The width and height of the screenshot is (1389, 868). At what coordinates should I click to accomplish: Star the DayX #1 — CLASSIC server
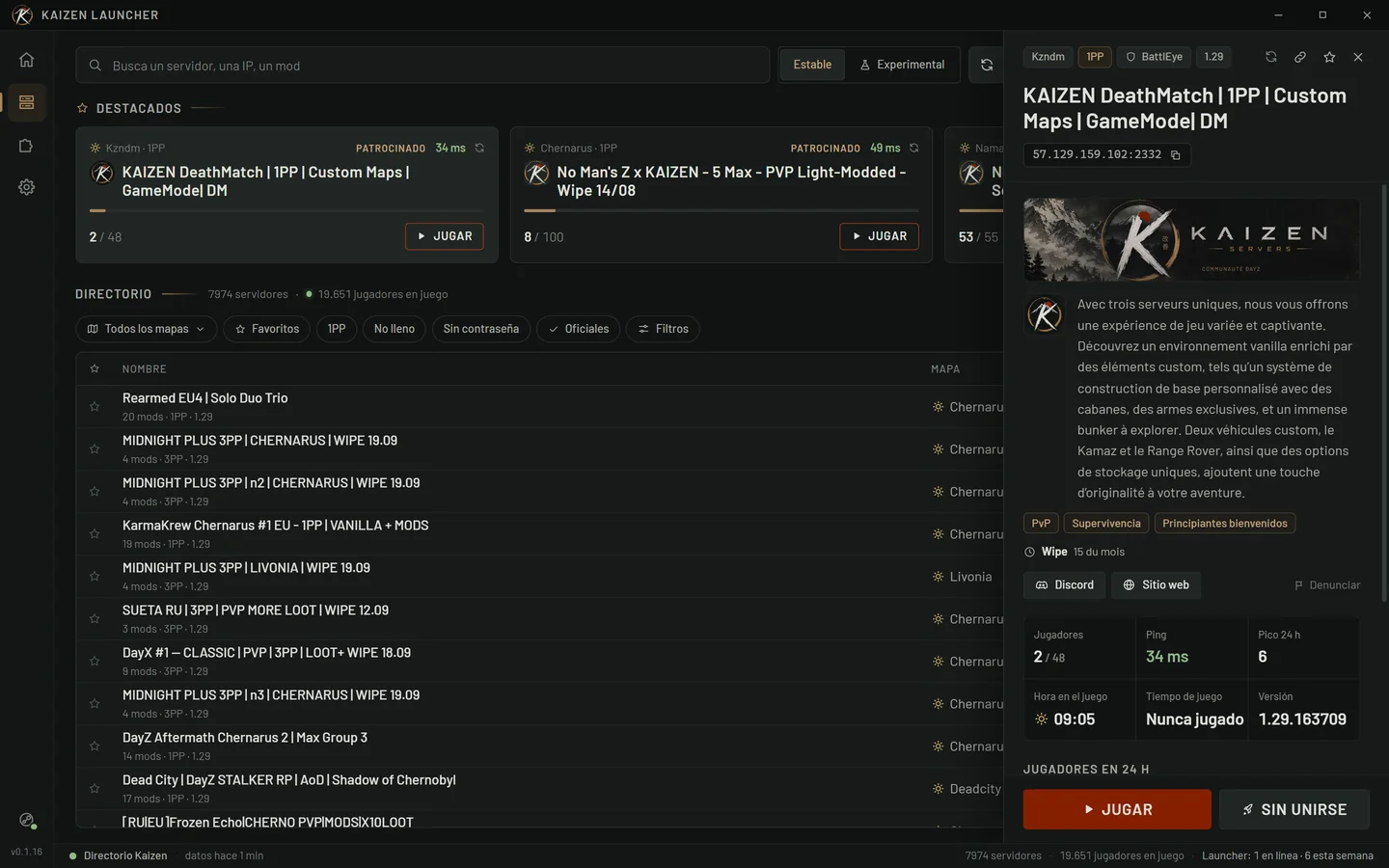(95, 662)
